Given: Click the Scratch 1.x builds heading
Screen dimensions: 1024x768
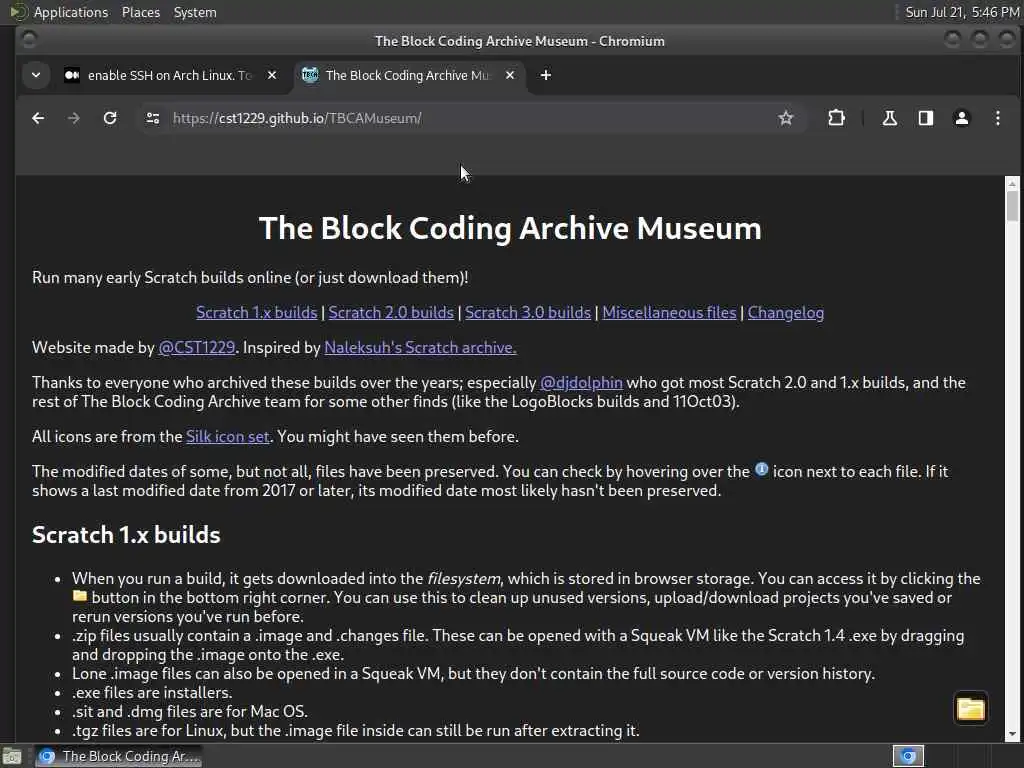Looking at the screenshot, I should [126, 535].
